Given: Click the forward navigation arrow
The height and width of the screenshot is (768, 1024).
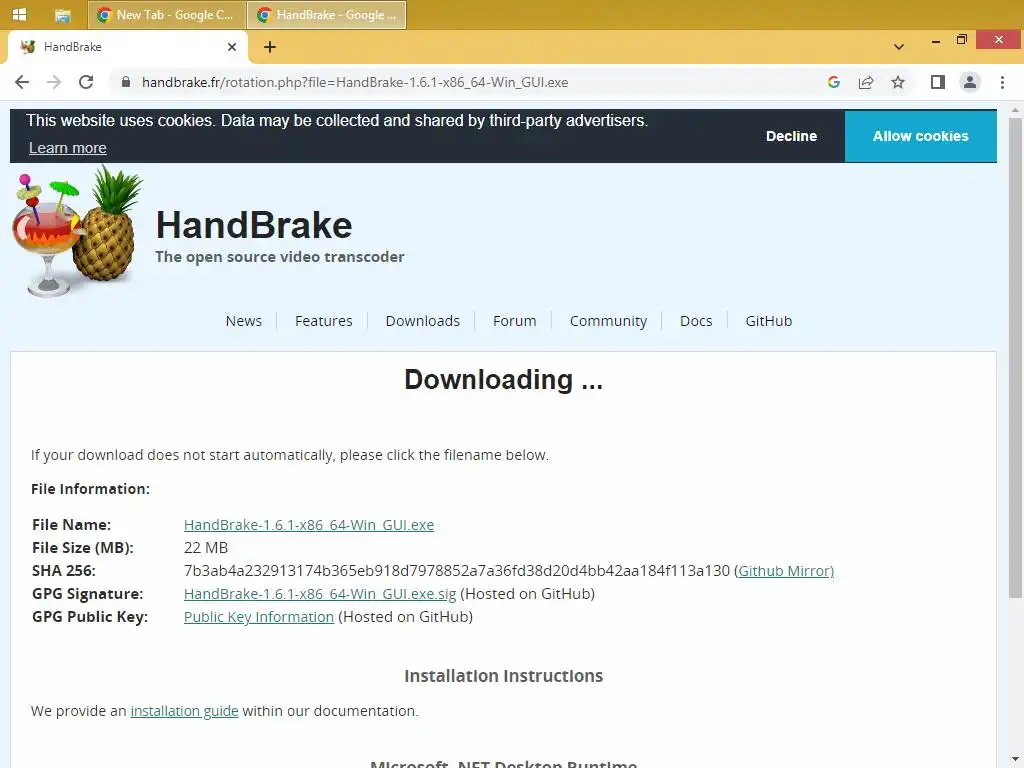Looking at the screenshot, I should point(54,82).
